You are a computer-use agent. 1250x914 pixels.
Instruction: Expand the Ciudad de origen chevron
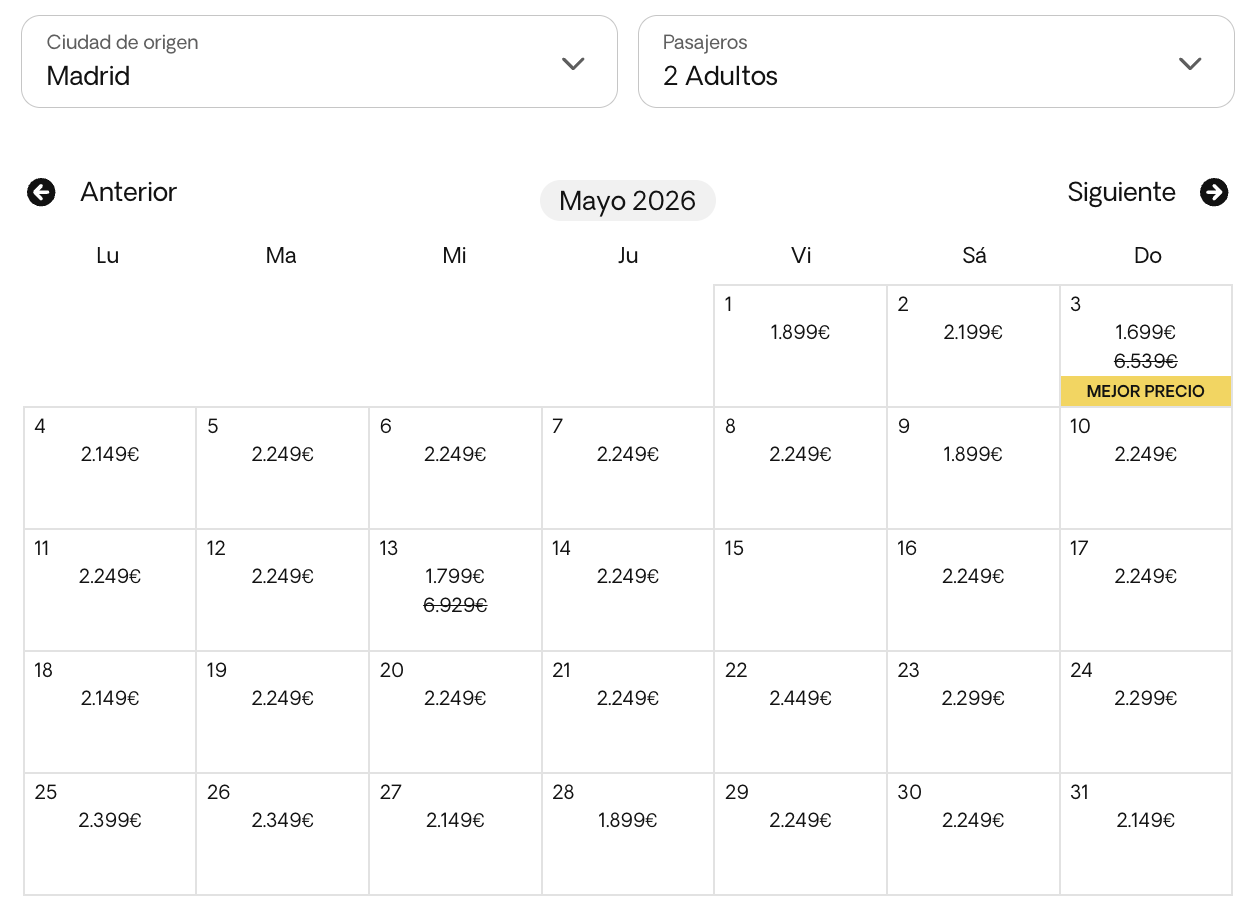click(x=573, y=63)
